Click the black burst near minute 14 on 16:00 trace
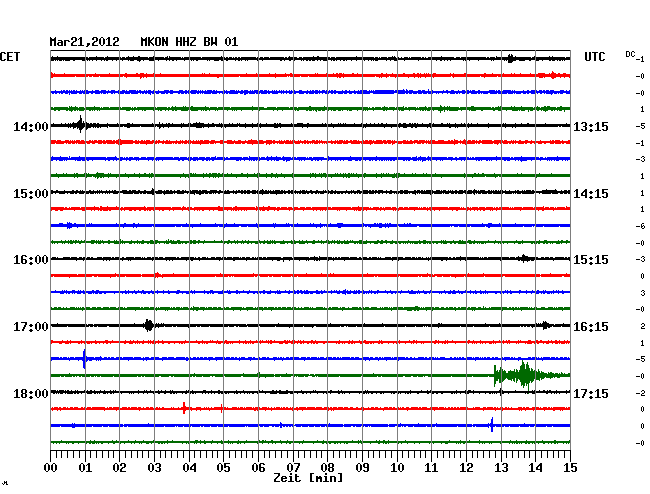This screenshot has width=650, height=494. [x=524, y=259]
